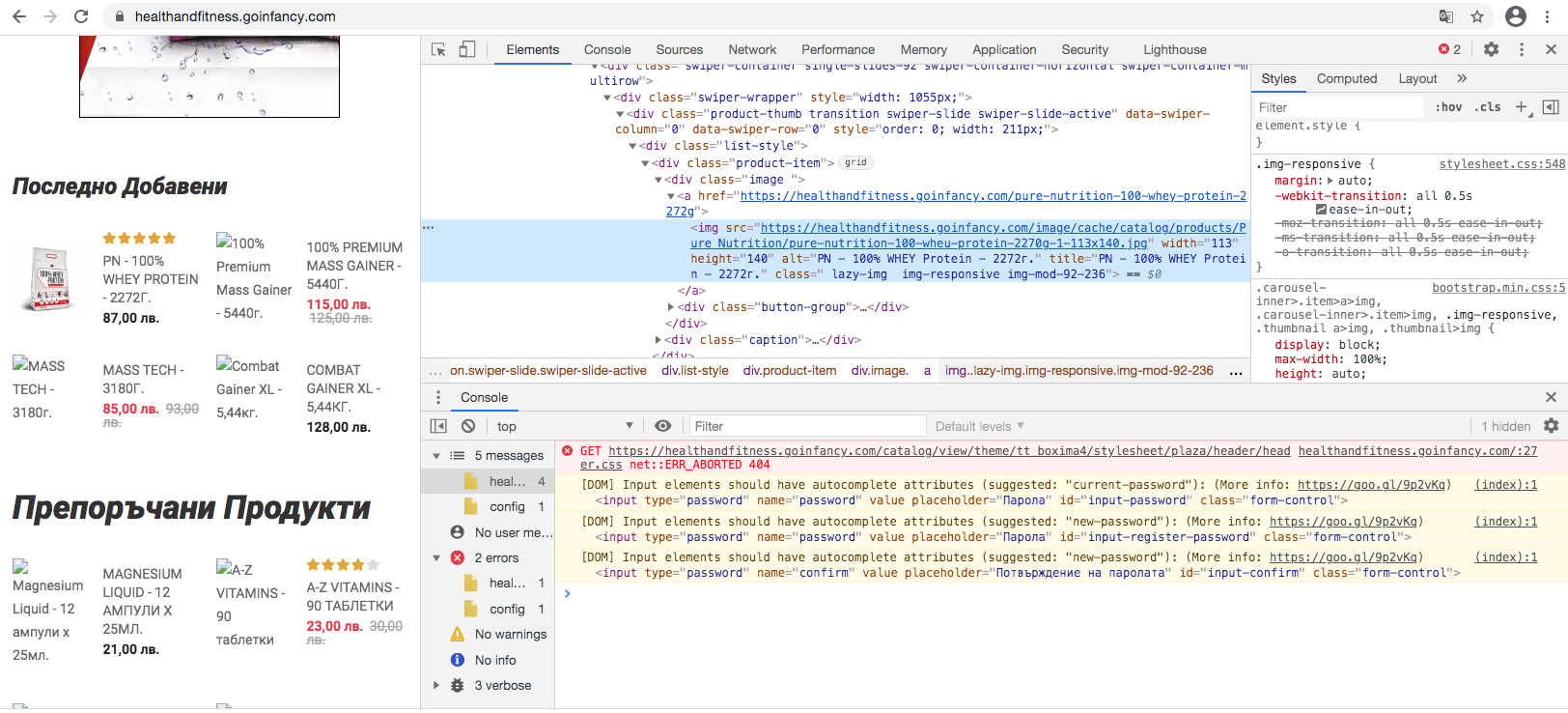The width and height of the screenshot is (1568, 713).
Task: Collapse the 2 errors group
Action: (x=436, y=558)
